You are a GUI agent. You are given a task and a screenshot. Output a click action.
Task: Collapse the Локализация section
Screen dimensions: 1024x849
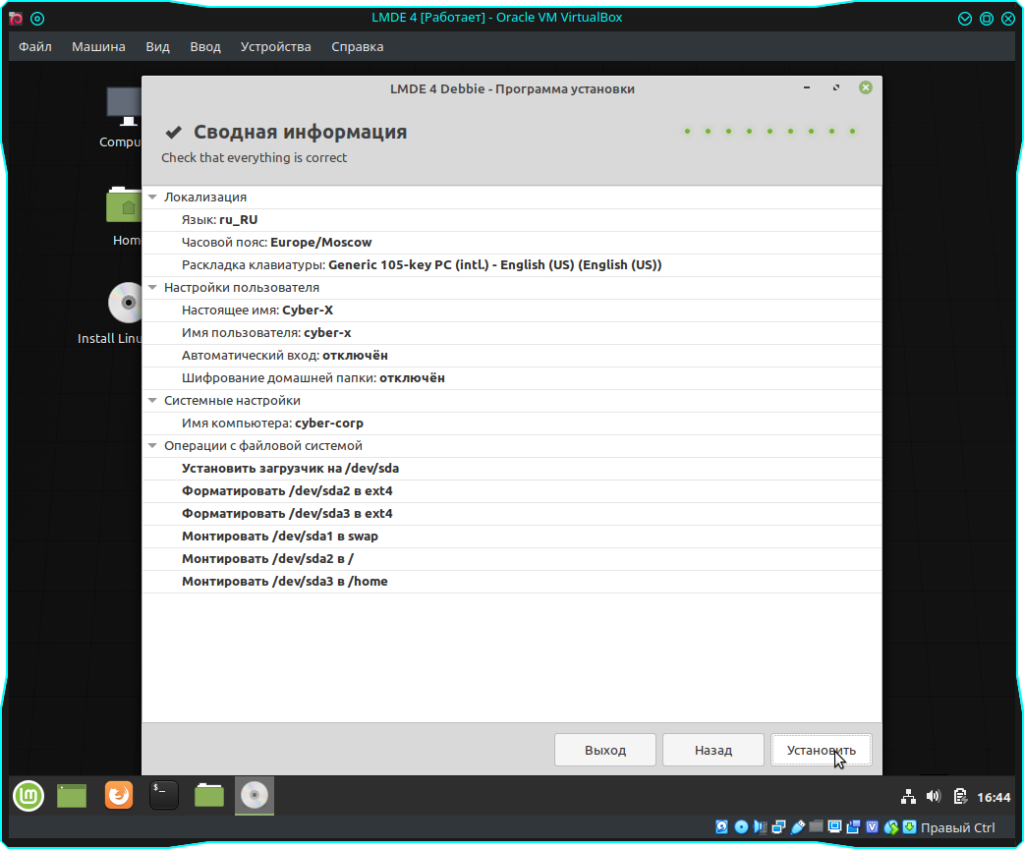click(153, 198)
